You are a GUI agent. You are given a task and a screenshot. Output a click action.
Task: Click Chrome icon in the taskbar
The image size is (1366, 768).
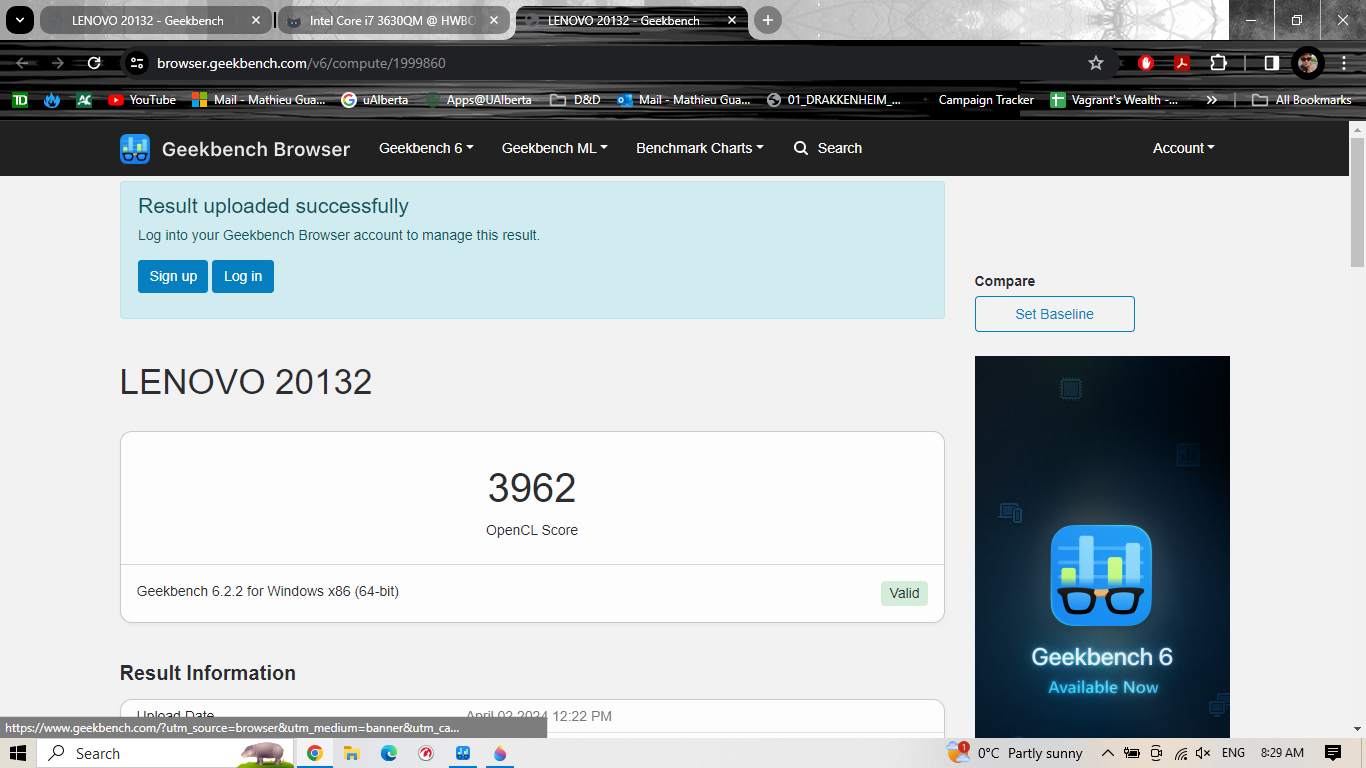pyautogui.click(x=315, y=753)
